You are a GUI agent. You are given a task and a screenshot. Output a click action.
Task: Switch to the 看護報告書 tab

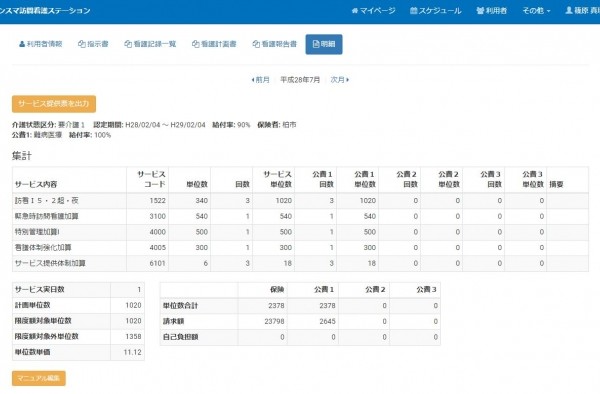click(275, 44)
